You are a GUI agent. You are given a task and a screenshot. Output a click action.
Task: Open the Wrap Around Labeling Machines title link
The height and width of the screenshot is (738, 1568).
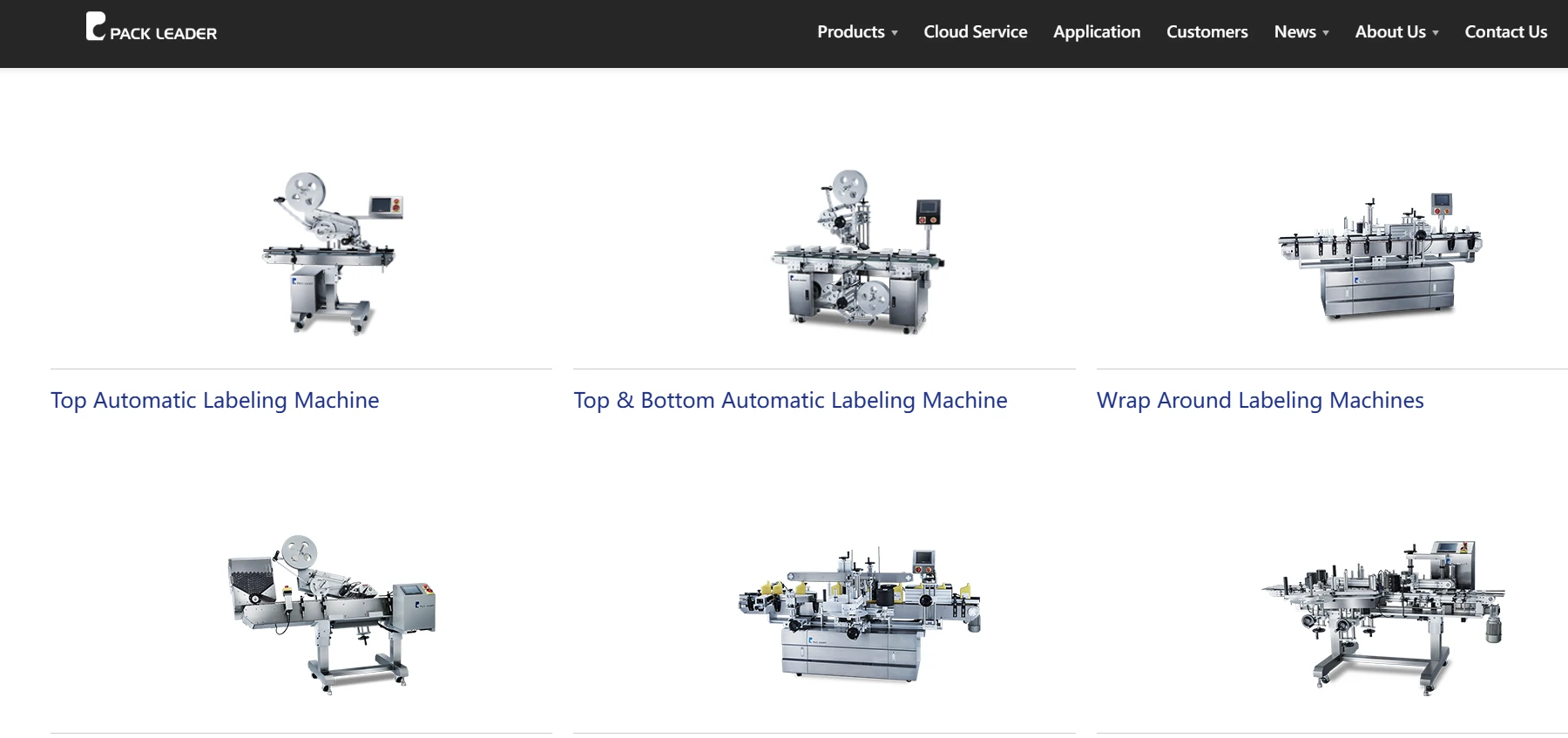[x=1260, y=400]
